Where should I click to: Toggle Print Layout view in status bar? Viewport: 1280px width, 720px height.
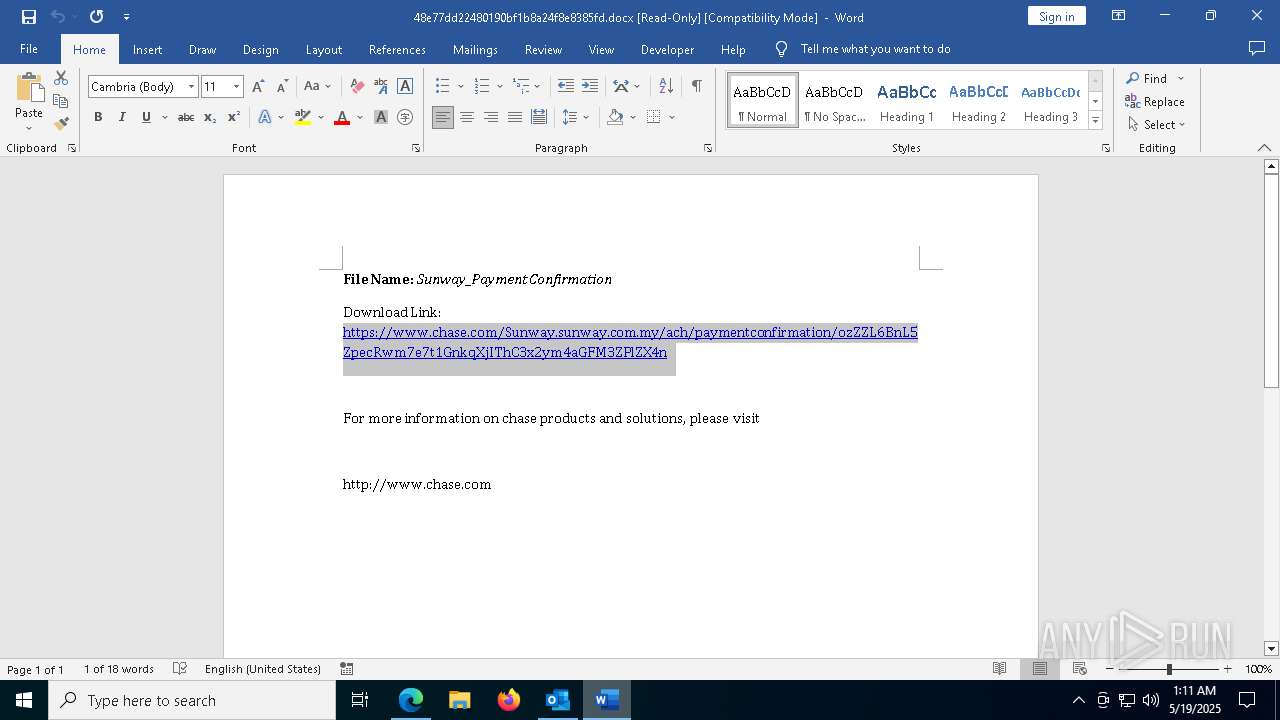coord(1039,669)
